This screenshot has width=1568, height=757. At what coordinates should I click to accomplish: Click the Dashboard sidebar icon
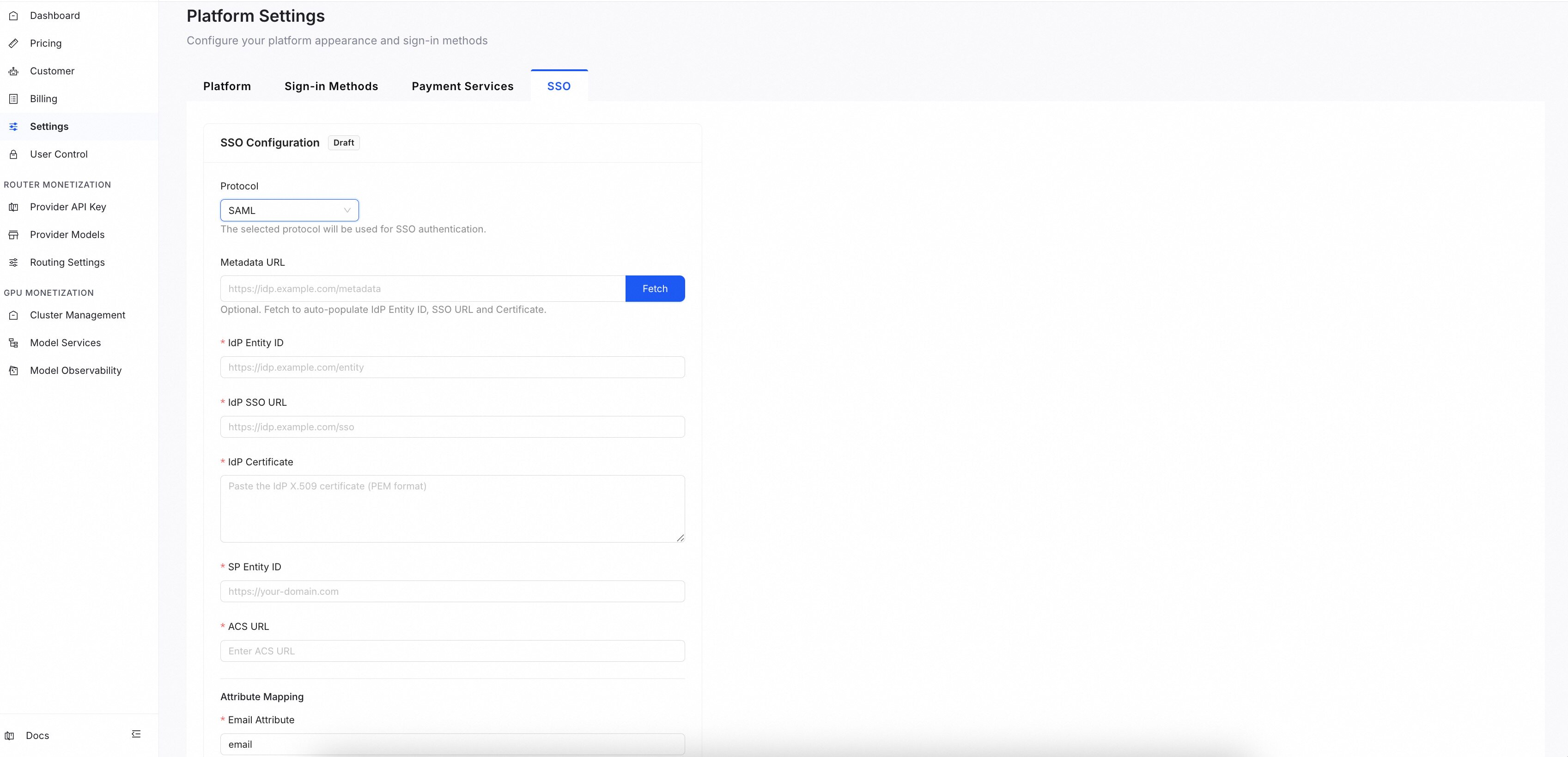coord(13,16)
